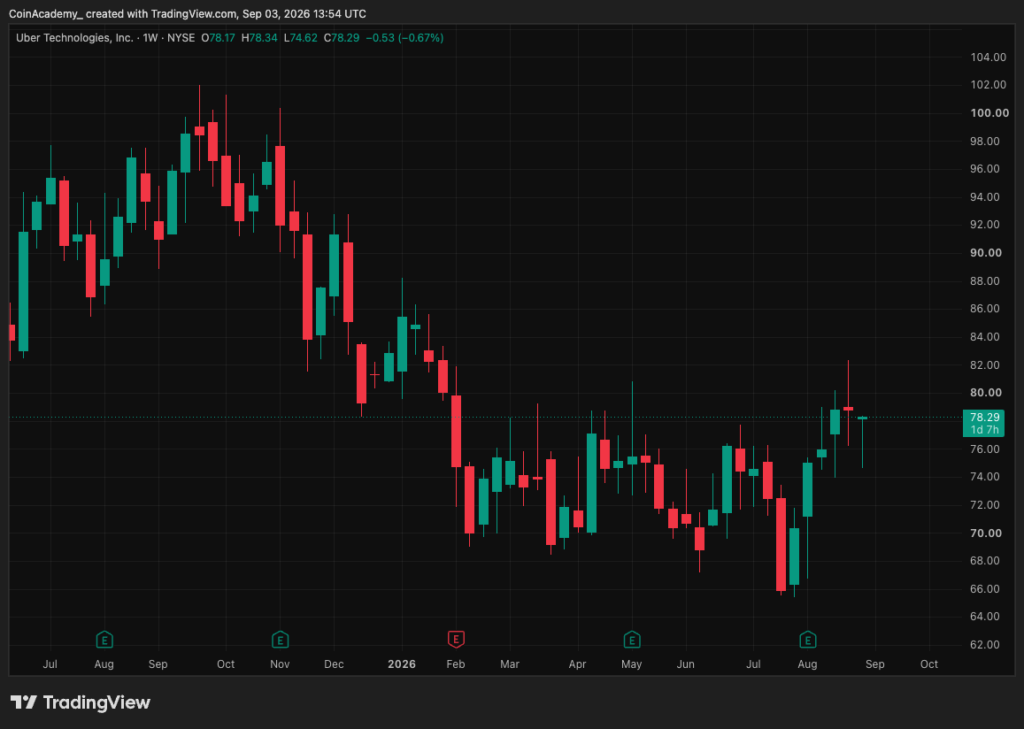Click the 84.00 price axis label
Image resolution: width=1024 pixels, height=729 pixels.
[984, 336]
